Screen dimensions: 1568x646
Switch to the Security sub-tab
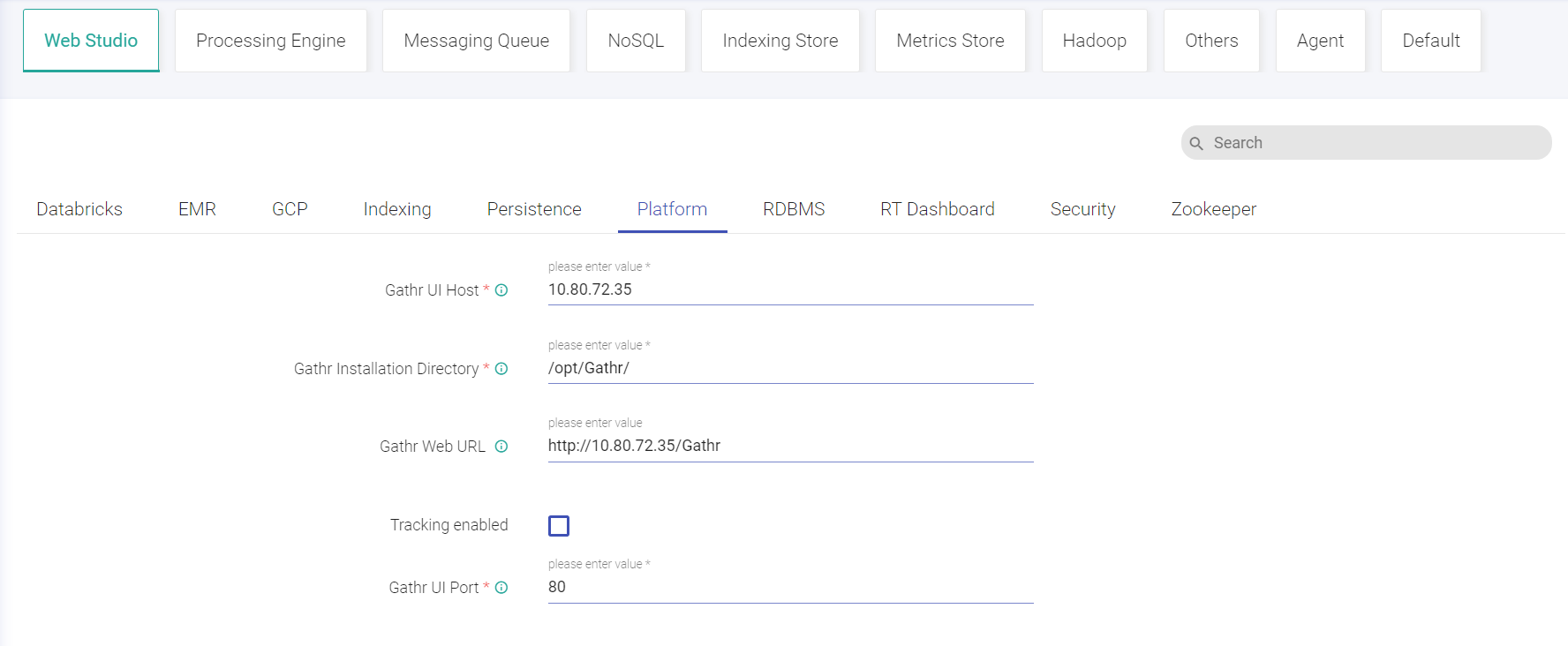(x=1082, y=209)
